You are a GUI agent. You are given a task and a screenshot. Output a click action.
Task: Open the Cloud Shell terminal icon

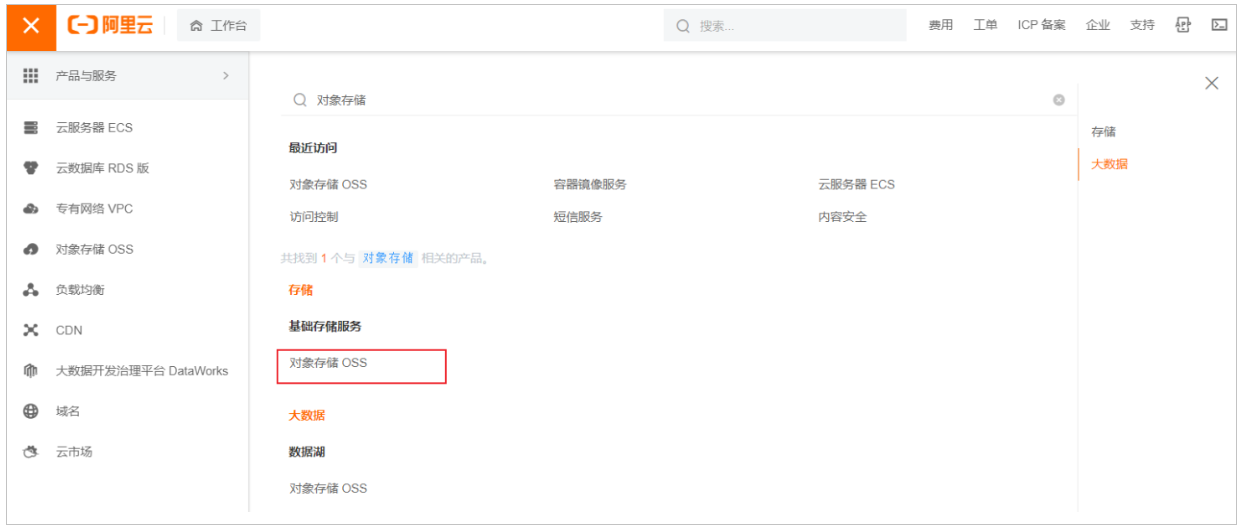click(x=1219, y=25)
